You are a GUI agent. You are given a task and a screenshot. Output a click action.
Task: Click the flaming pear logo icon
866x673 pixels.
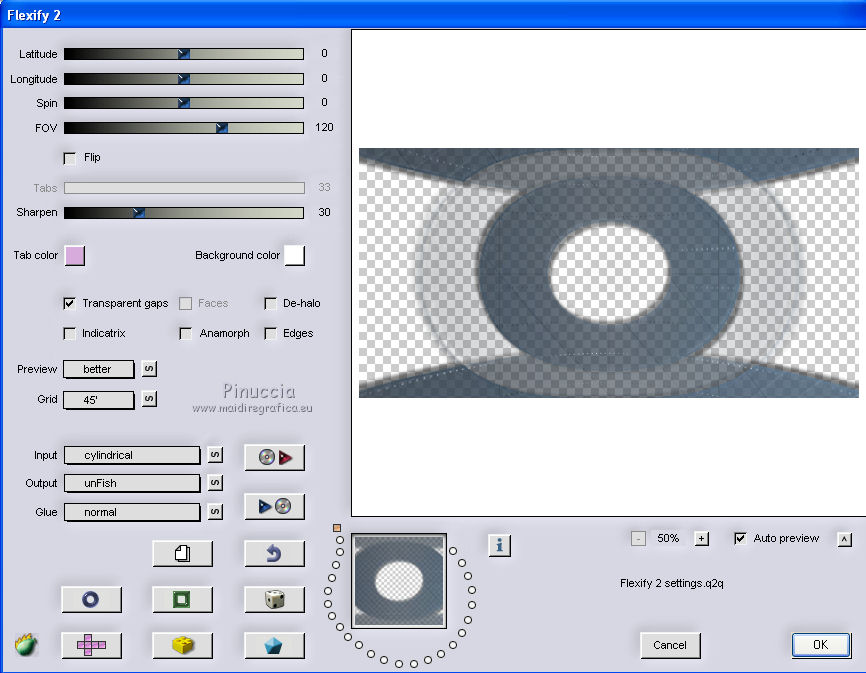(25, 644)
